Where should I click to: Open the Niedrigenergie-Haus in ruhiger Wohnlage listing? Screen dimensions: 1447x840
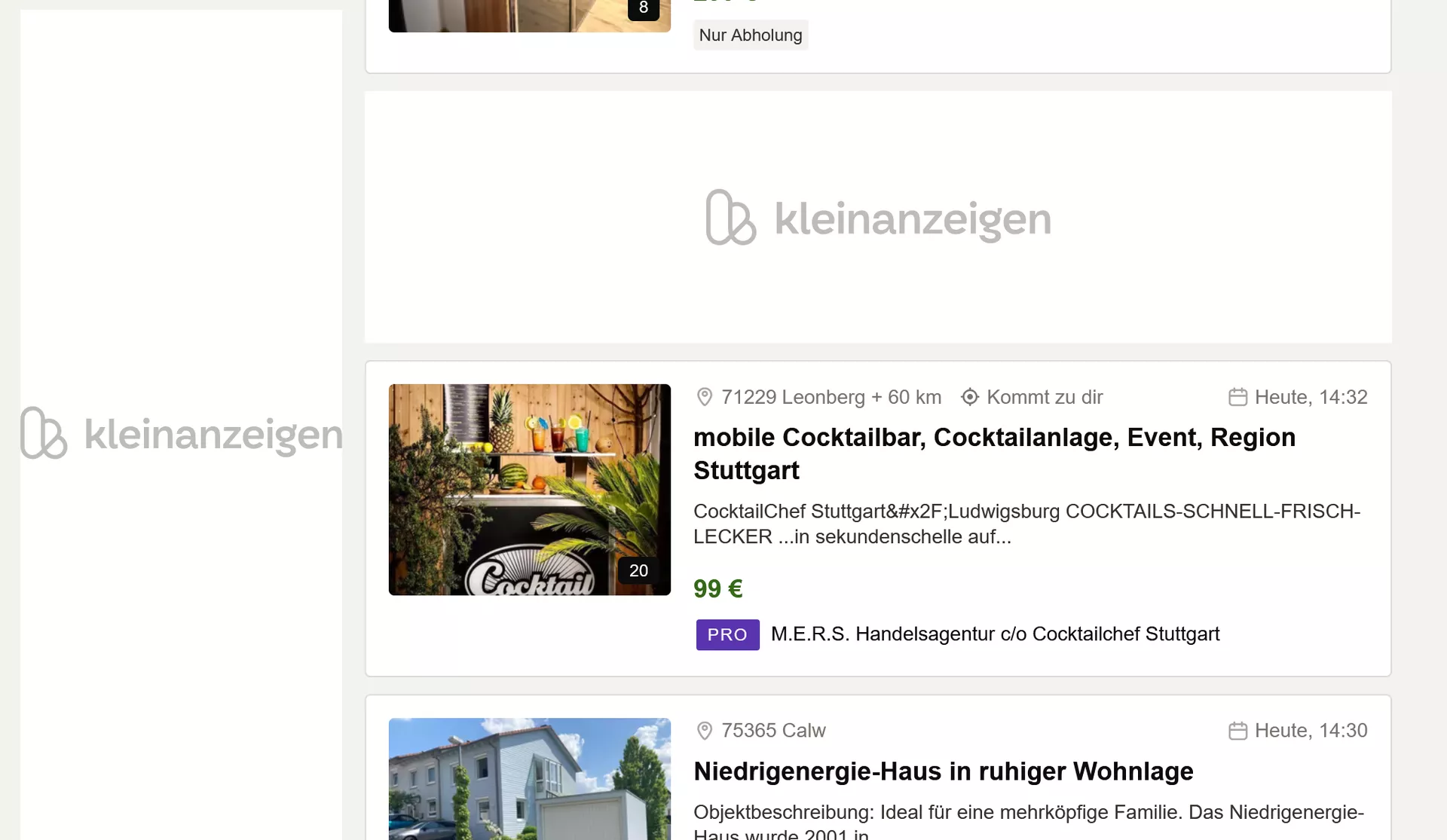[943, 771]
